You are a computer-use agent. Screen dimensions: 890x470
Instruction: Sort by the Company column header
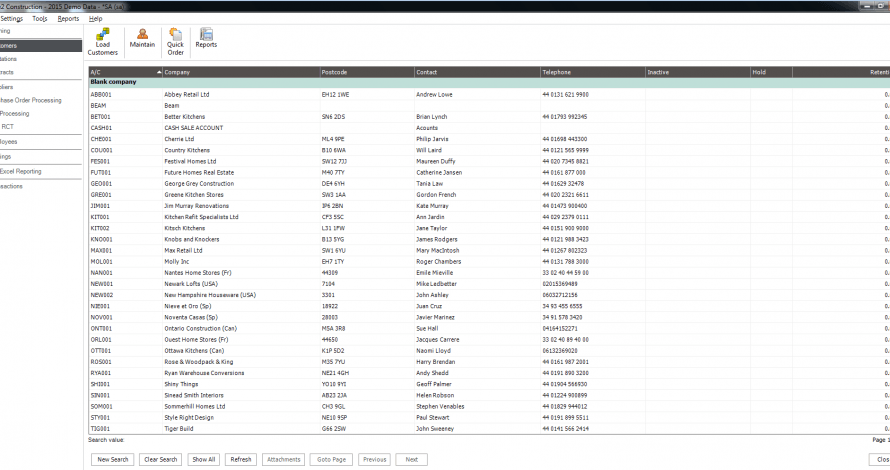[241, 72]
